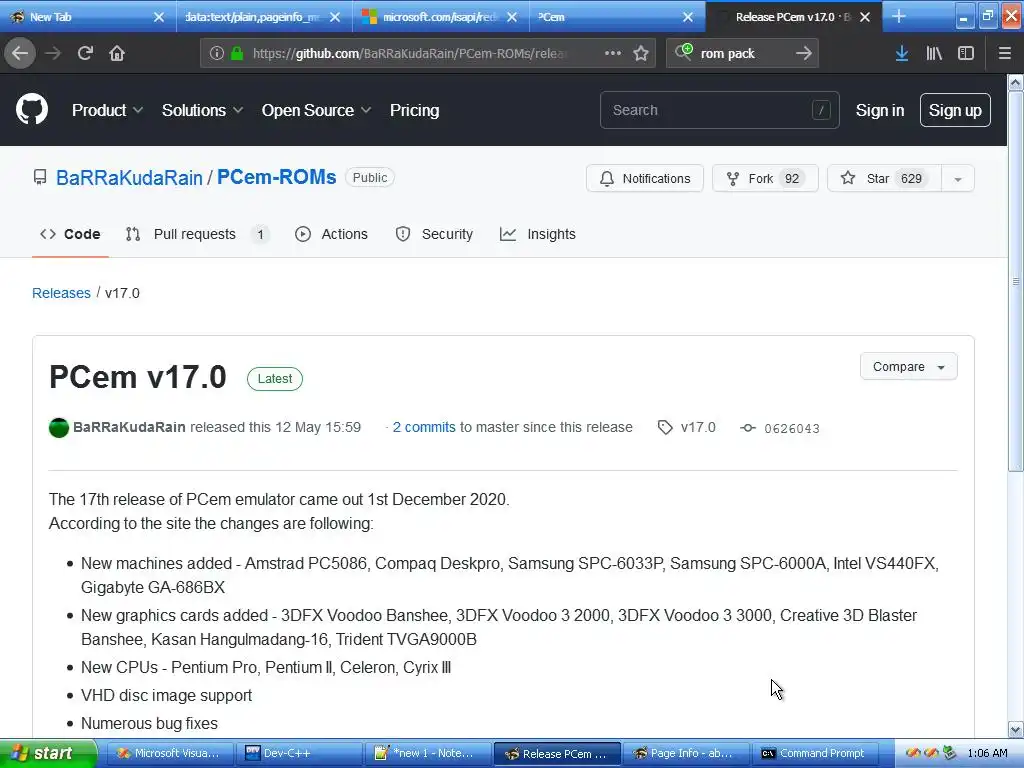Open the browser home page icon
This screenshot has height=768, width=1024.
(117, 53)
